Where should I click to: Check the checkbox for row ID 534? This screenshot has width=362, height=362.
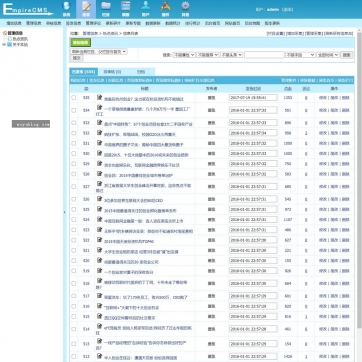click(74, 110)
